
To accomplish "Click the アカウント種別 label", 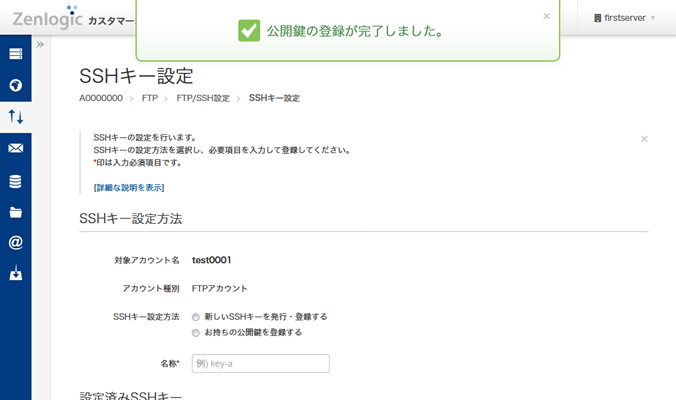I will pos(150,288).
